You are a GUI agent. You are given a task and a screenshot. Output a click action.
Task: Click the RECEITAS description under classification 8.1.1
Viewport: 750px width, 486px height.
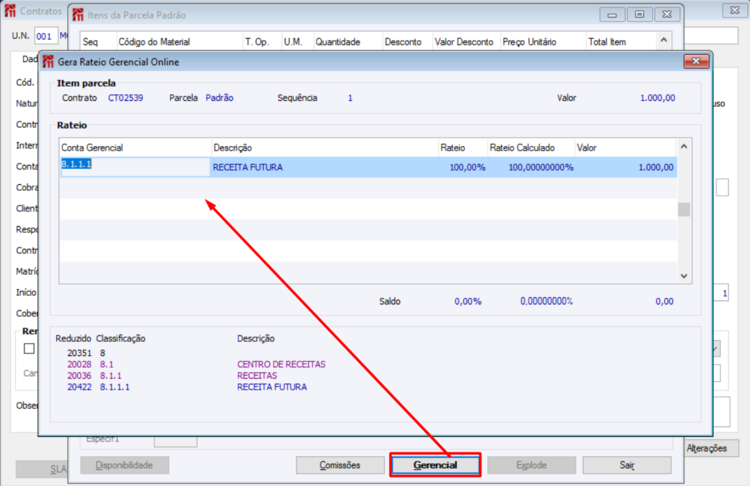tap(257, 376)
